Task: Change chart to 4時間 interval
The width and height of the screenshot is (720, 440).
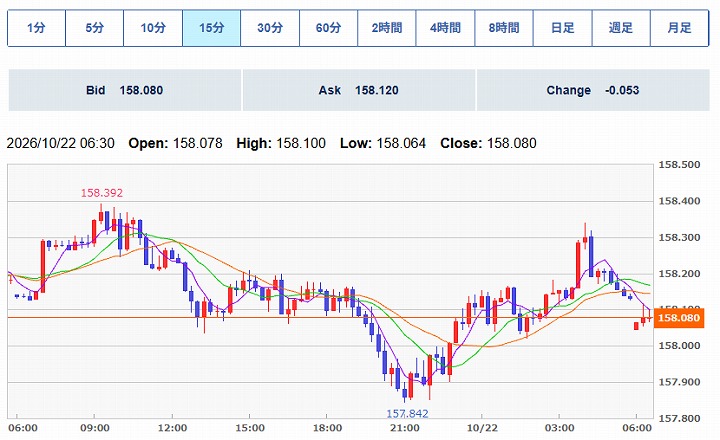Action: point(445,28)
